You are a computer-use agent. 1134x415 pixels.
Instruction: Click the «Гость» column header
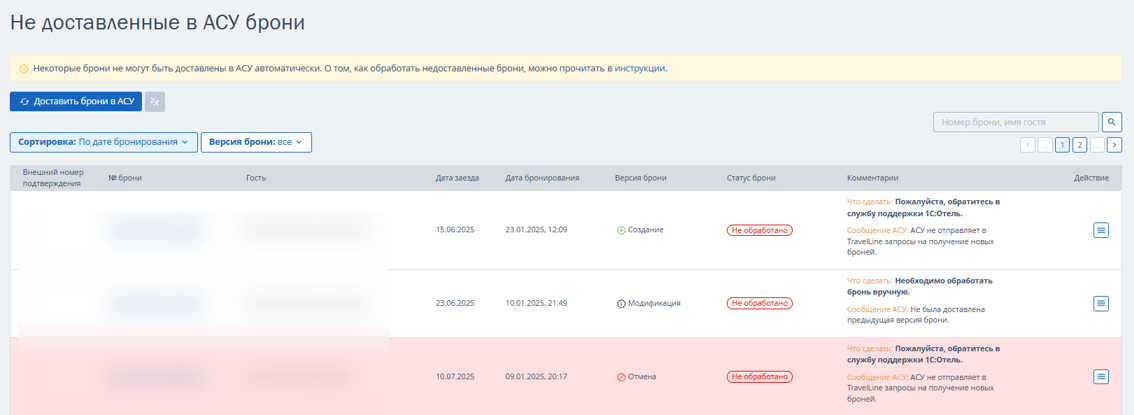pos(257,178)
